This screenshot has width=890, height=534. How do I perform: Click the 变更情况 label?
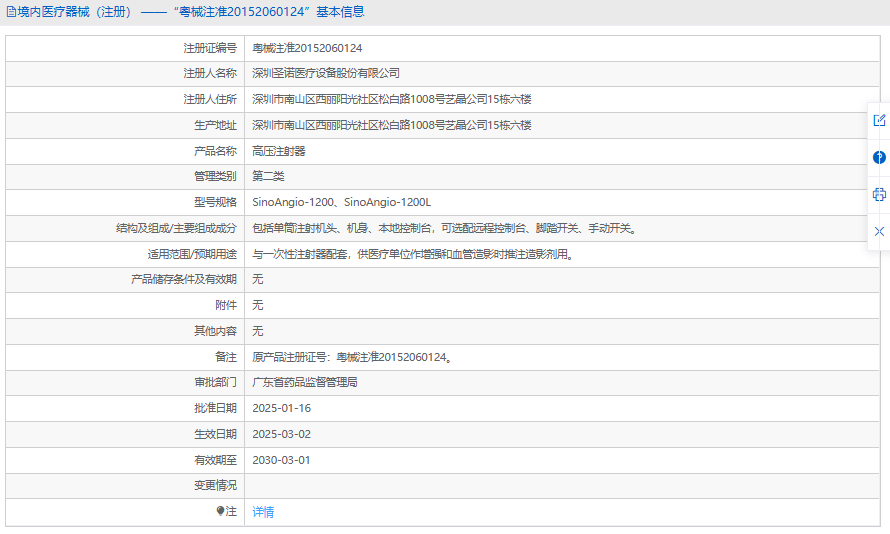(x=215, y=486)
